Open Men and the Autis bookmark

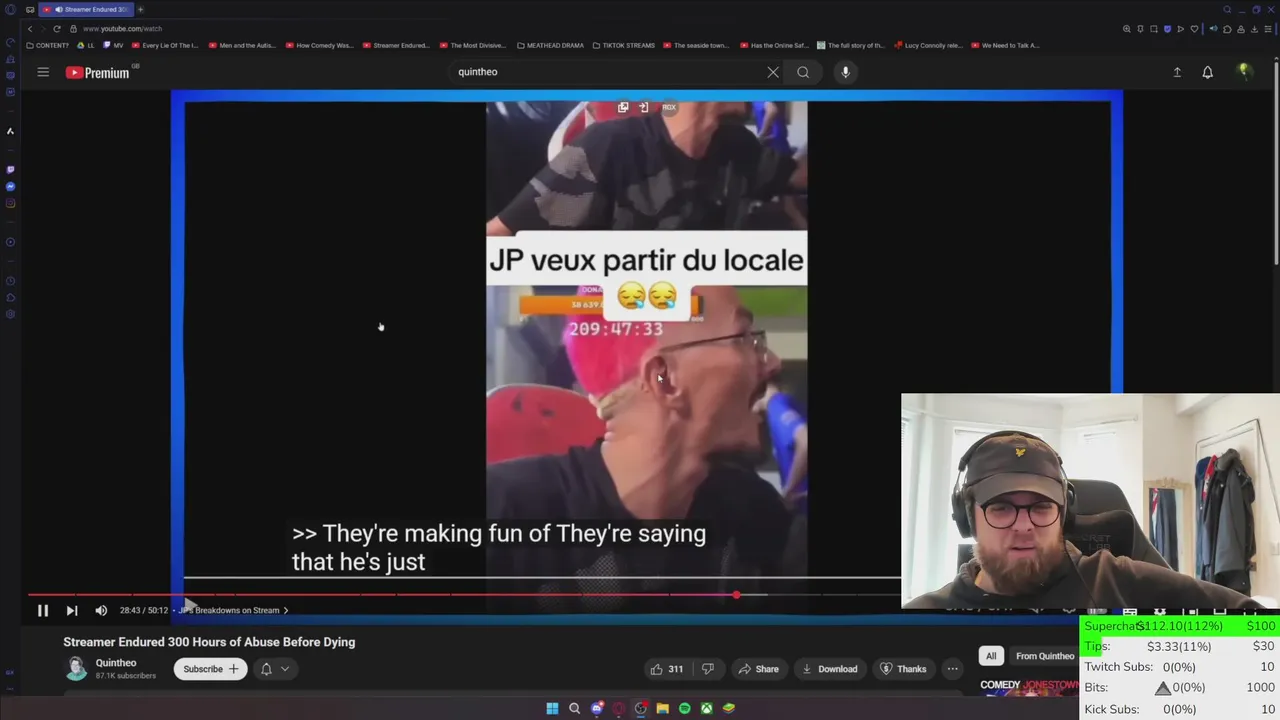[242, 45]
